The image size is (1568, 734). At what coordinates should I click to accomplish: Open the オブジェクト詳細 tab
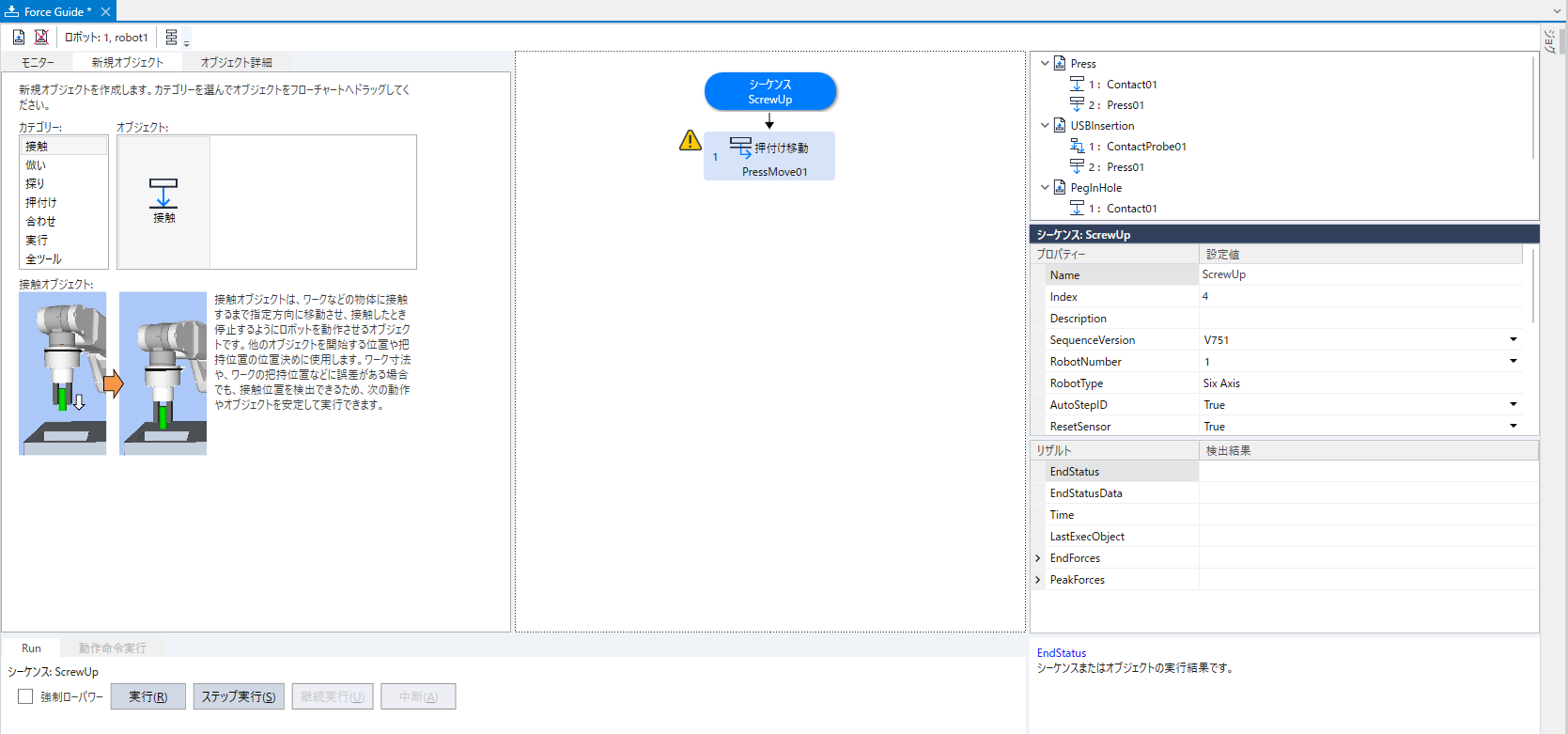[x=236, y=62]
